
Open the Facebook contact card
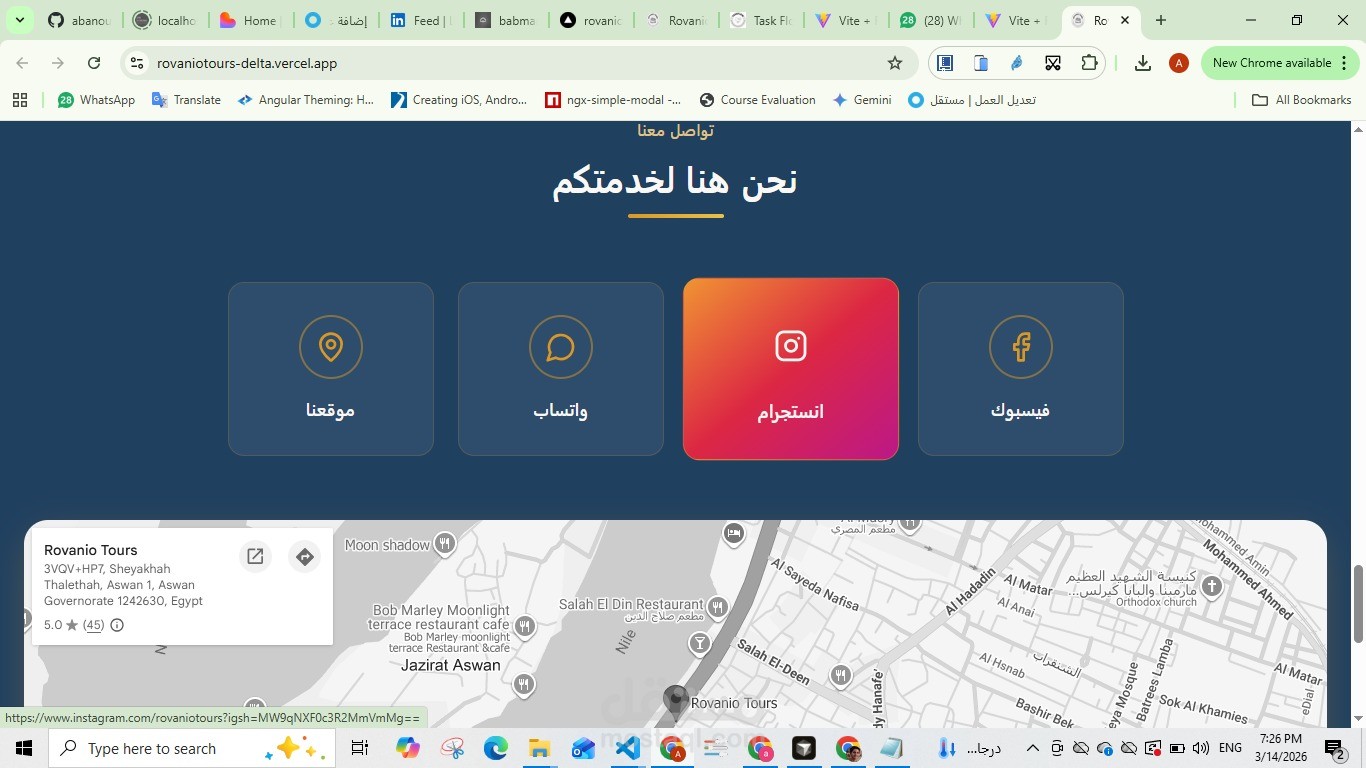[x=1021, y=369]
